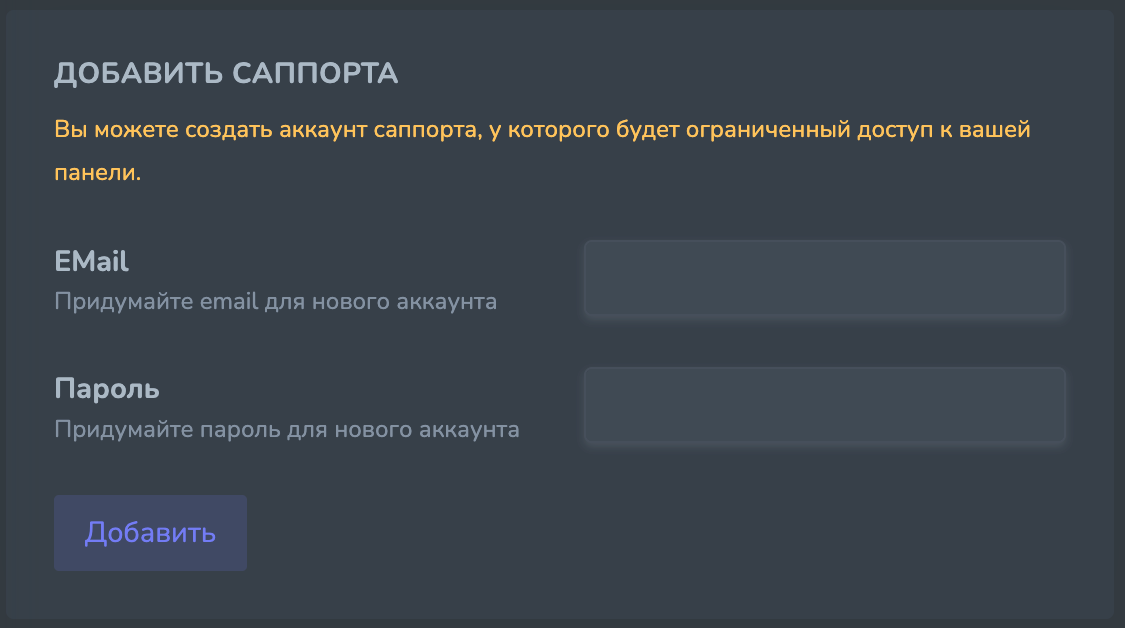The image size is (1125, 628).
Task: Click the EMail input field
Action: click(824, 278)
